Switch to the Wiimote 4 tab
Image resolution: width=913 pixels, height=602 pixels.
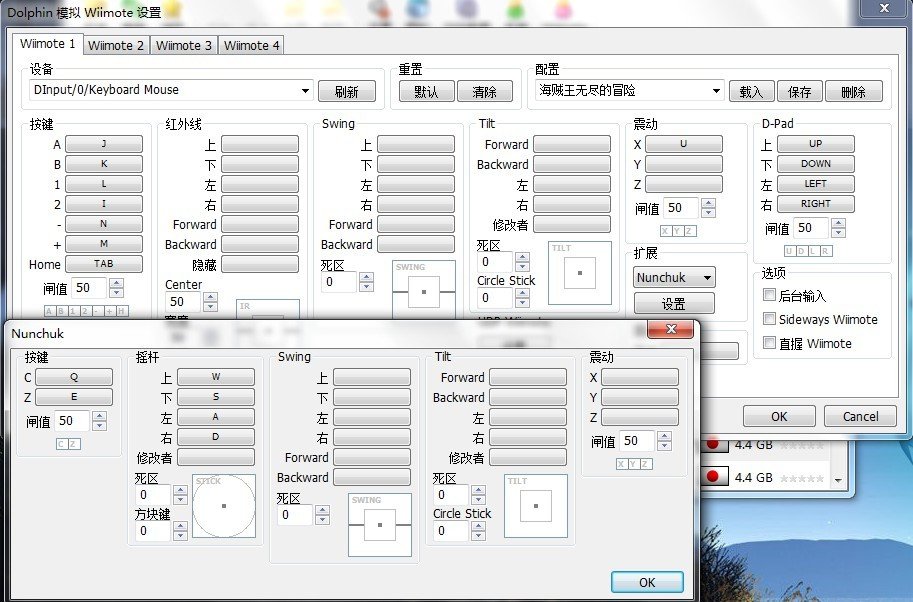pyautogui.click(x=250, y=45)
